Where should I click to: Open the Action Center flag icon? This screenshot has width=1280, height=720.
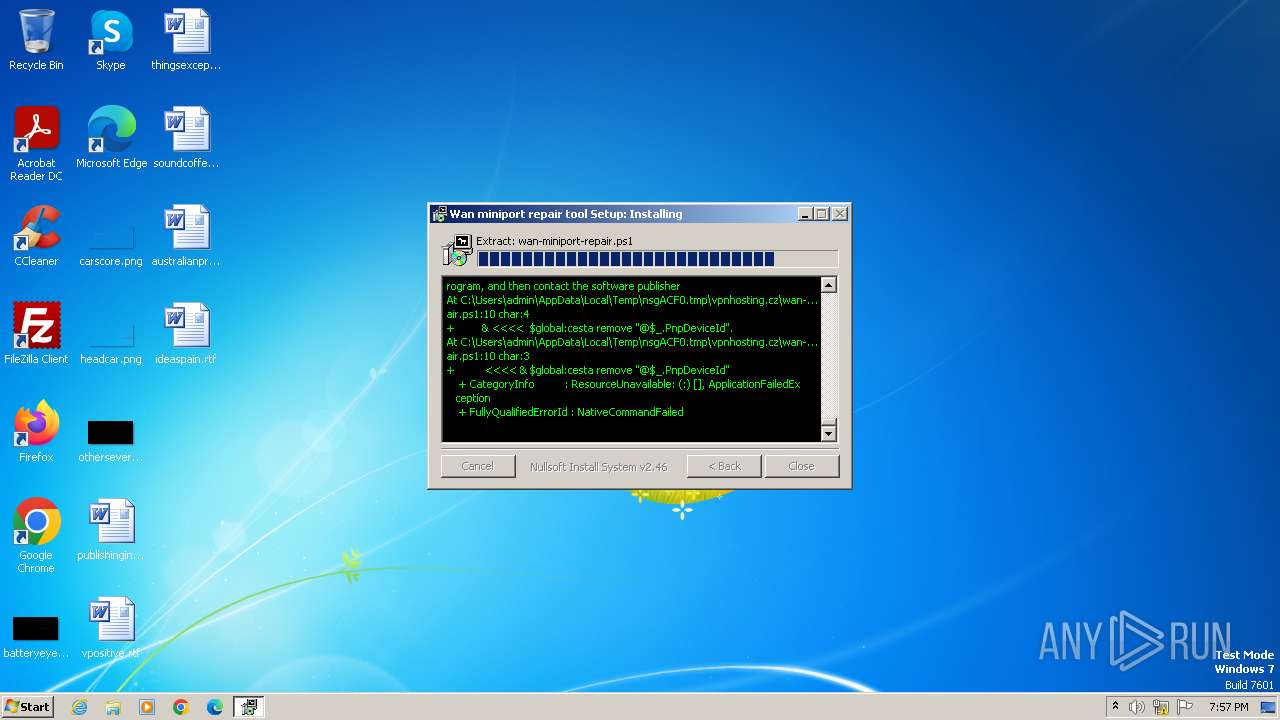(1185, 707)
